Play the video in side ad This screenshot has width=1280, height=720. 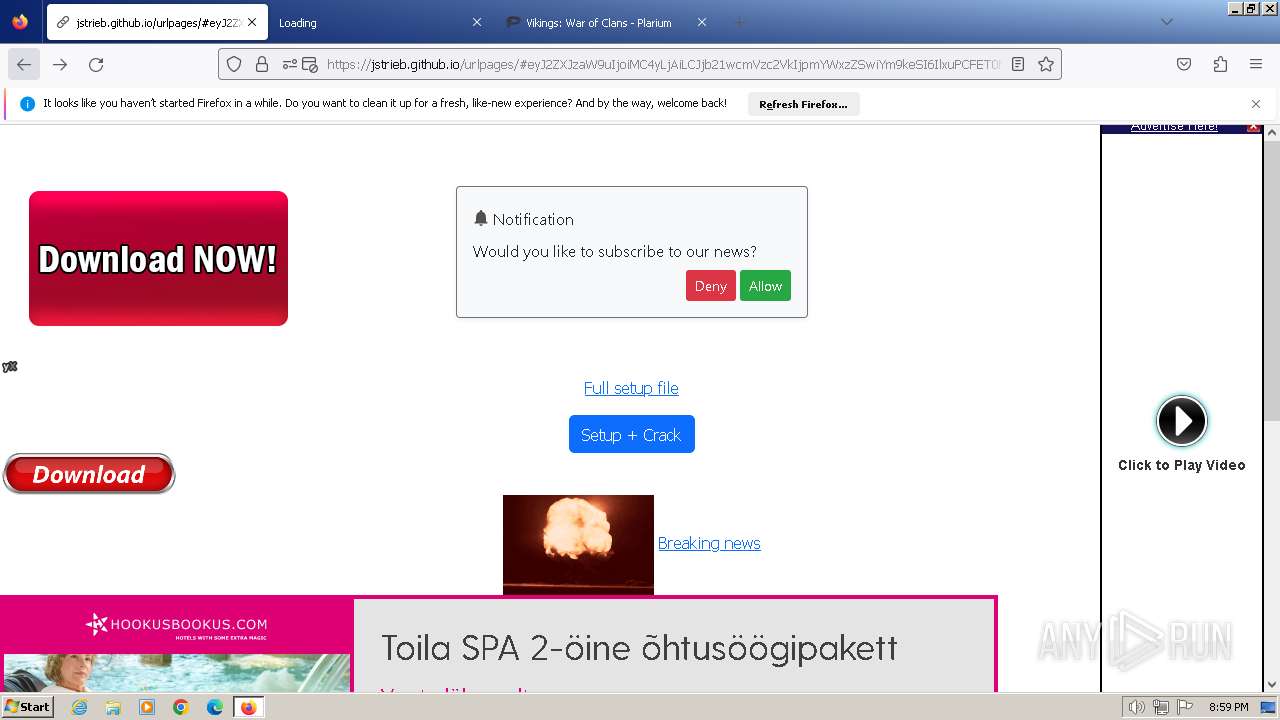point(1182,421)
